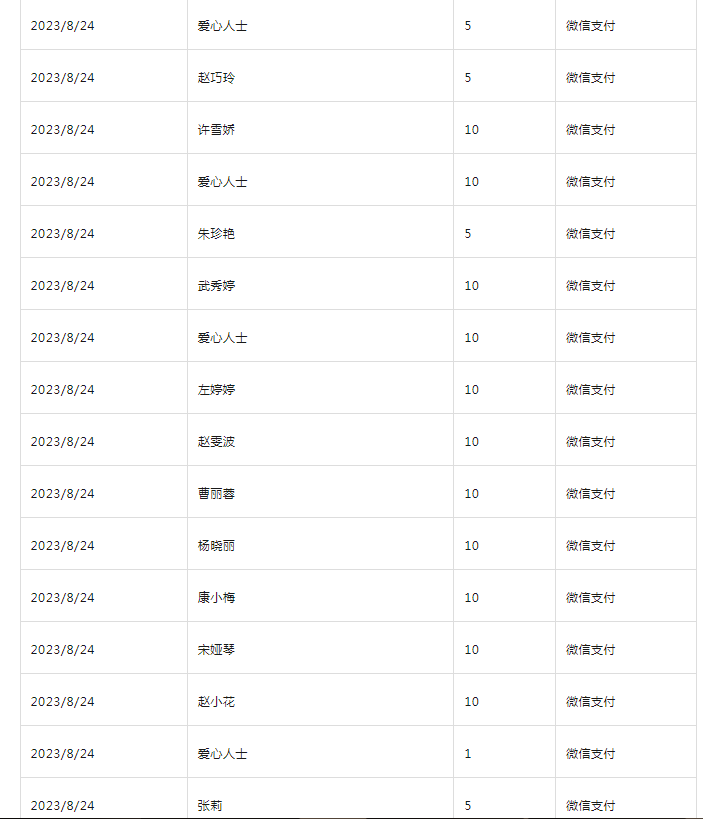Select the donor name 许雪娇
The width and height of the screenshot is (703, 819).
pos(216,130)
